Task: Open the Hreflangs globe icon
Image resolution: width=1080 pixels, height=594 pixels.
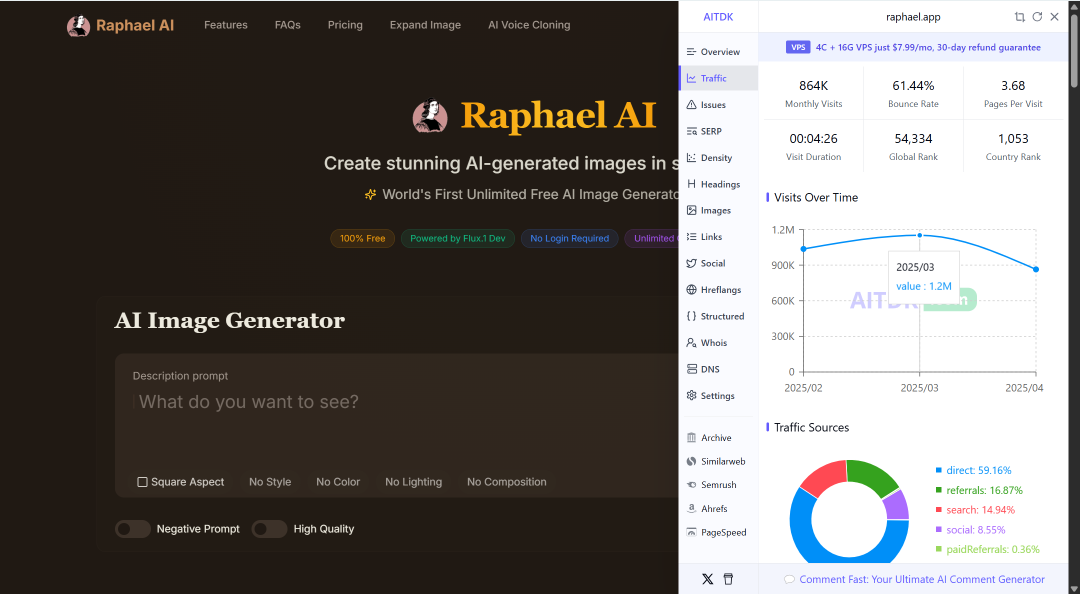Action: click(x=692, y=289)
